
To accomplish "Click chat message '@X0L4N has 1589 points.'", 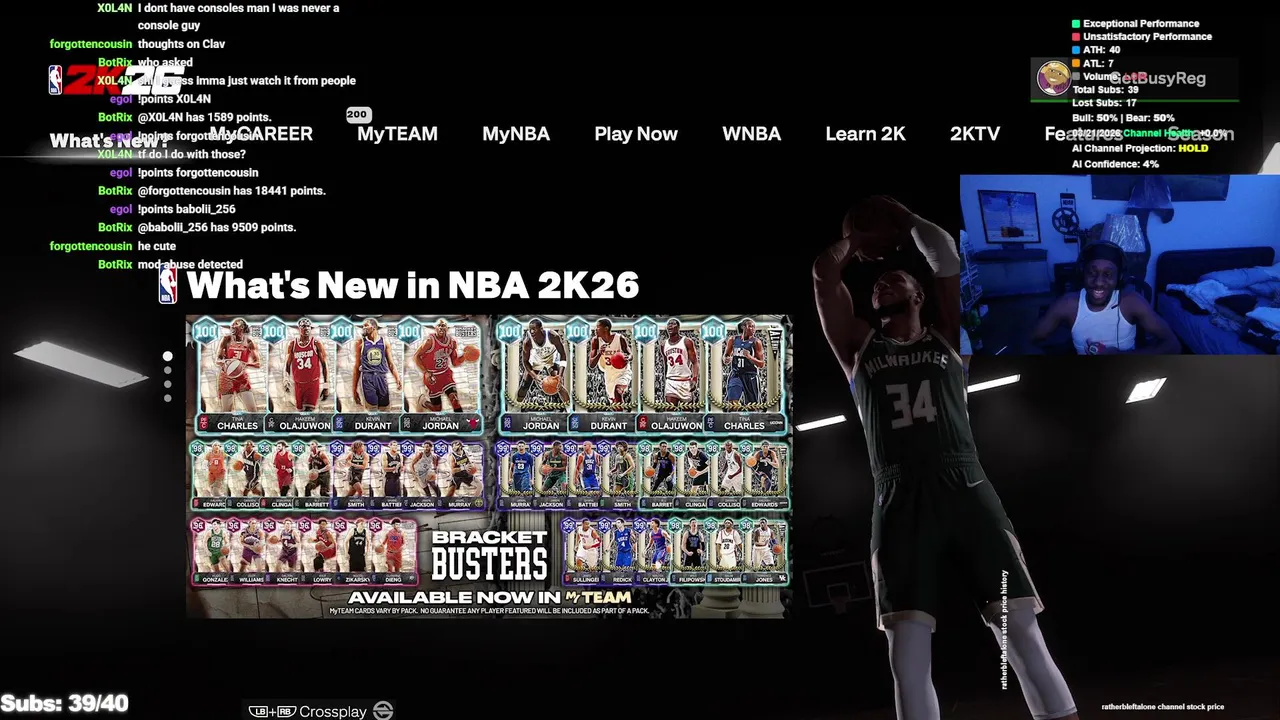I will 204,117.
